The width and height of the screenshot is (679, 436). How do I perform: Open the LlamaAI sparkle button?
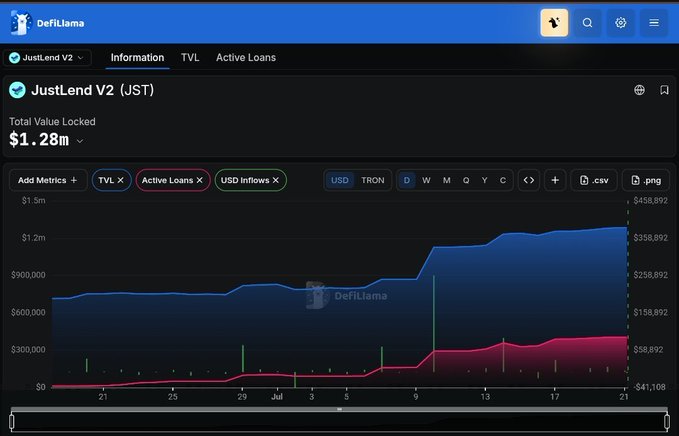point(554,23)
